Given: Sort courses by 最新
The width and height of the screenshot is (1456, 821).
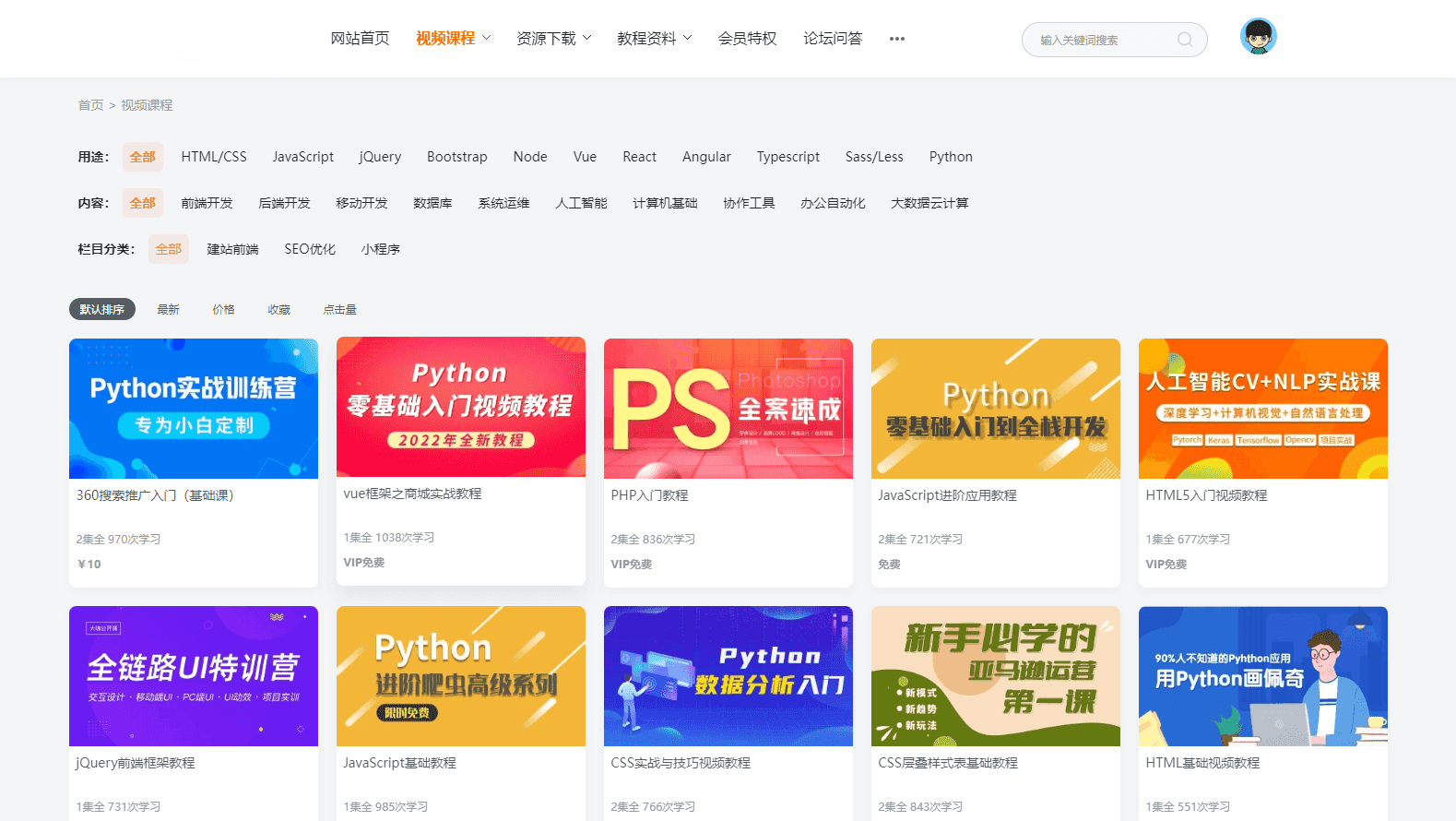Looking at the screenshot, I should click(168, 310).
